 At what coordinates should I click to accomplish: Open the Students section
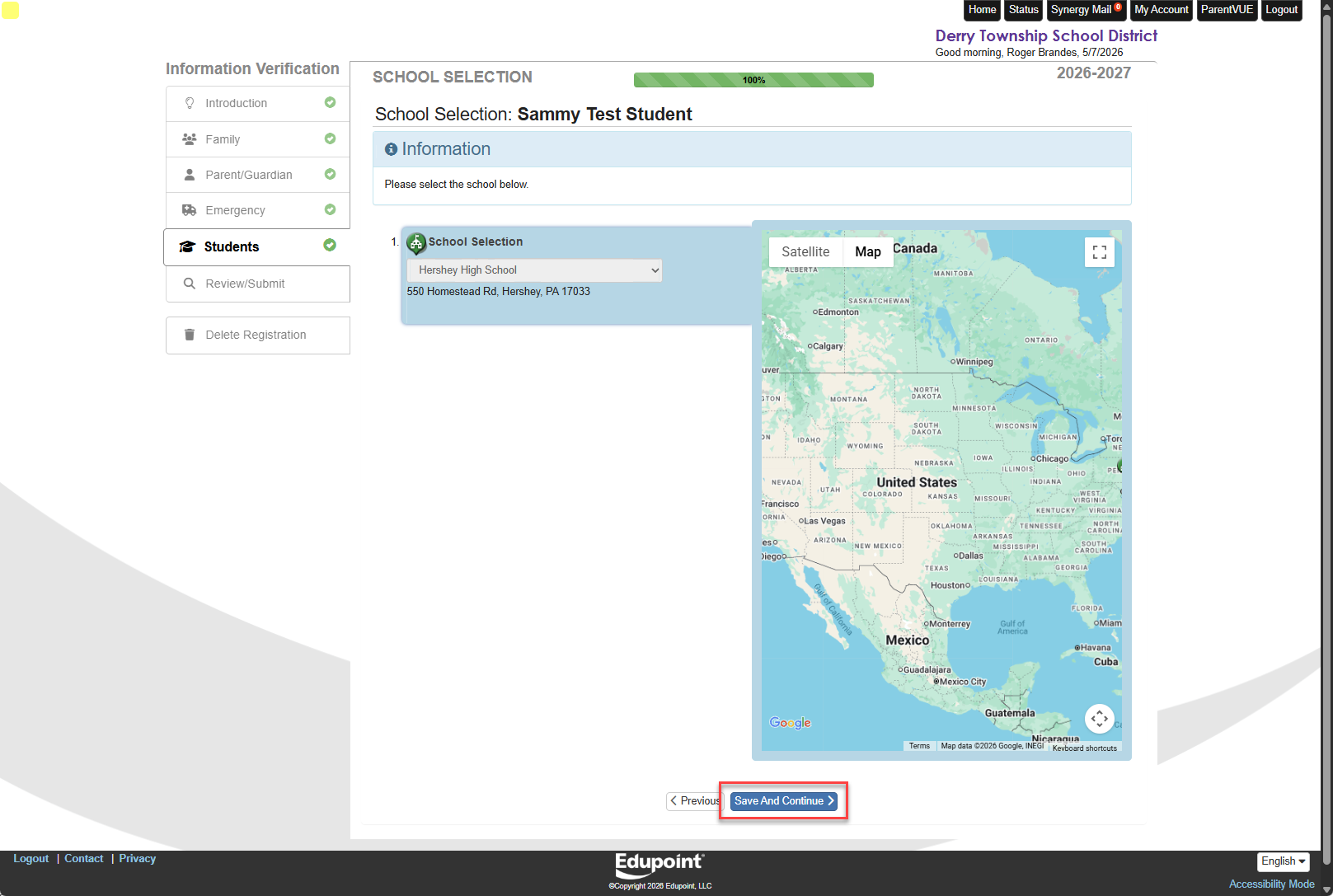[x=257, y=246]
